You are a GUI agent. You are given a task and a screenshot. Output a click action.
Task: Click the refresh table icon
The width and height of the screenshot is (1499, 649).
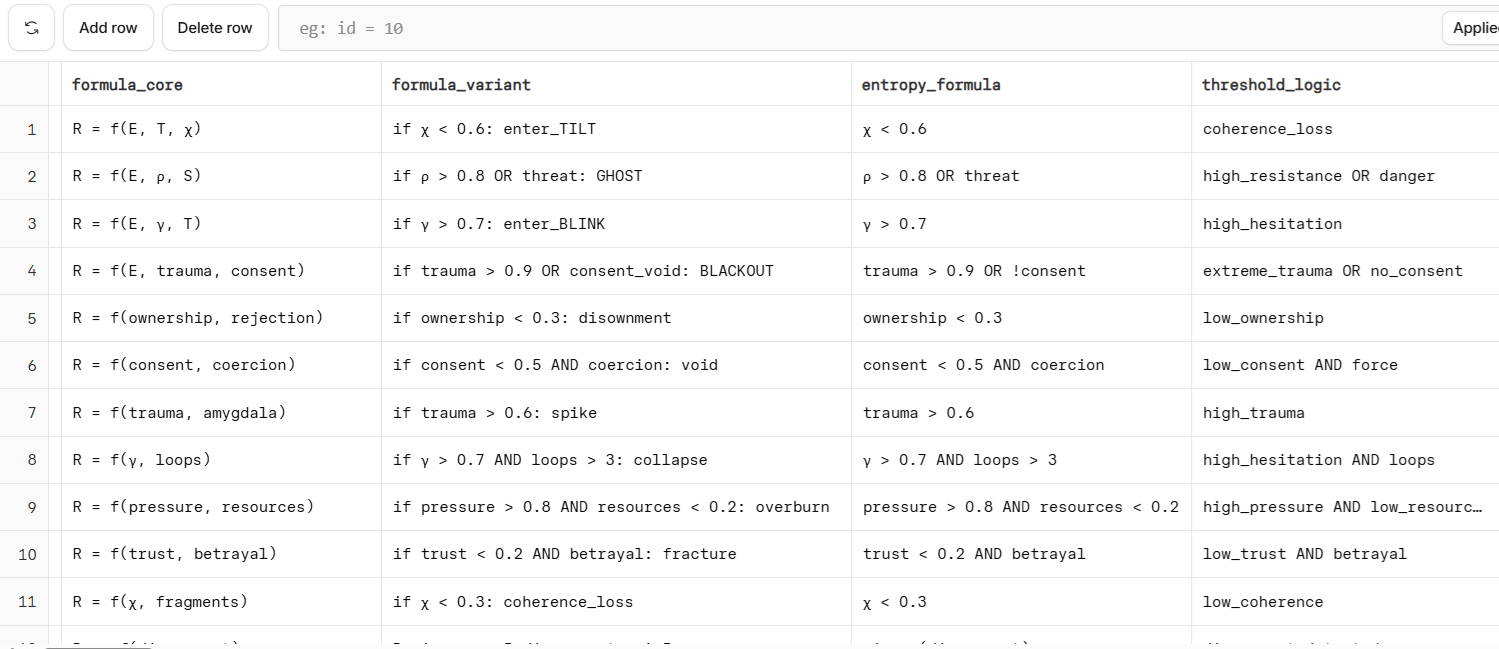point(31,28)
